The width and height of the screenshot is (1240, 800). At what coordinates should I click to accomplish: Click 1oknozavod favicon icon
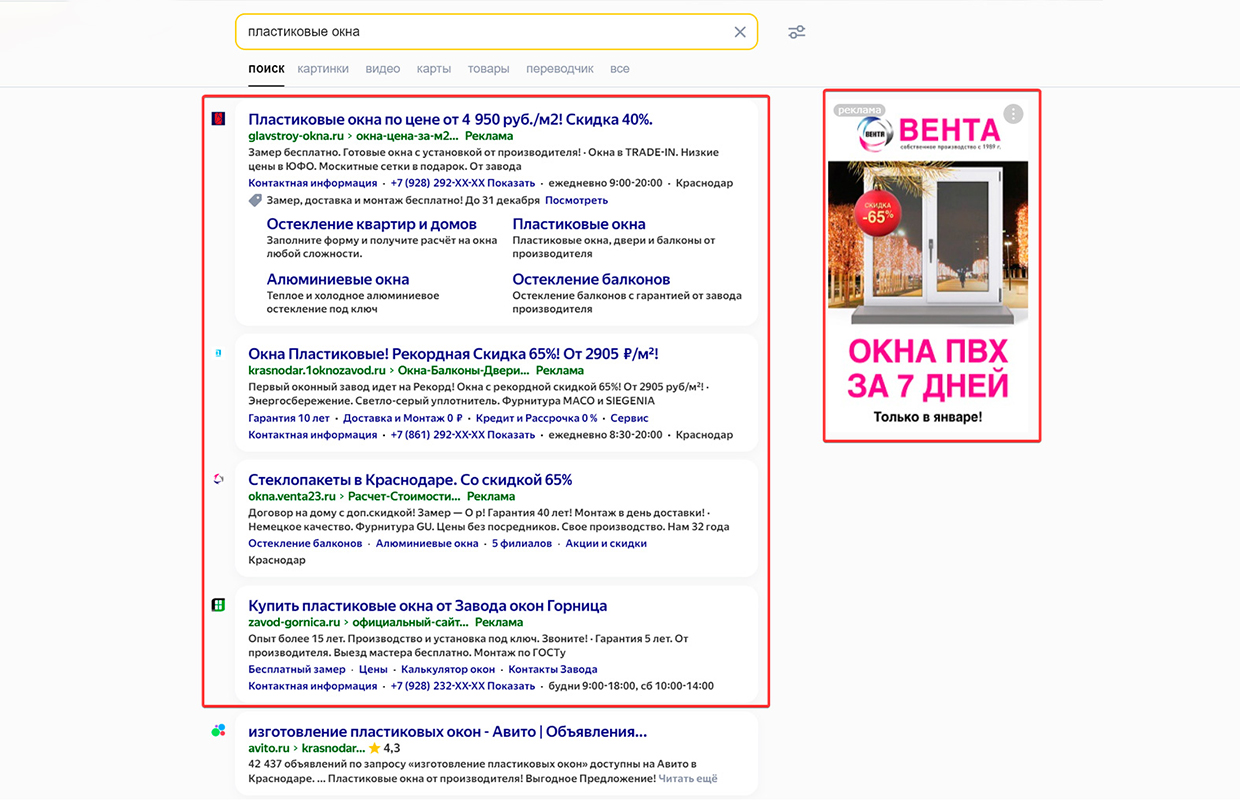point(218,353)
